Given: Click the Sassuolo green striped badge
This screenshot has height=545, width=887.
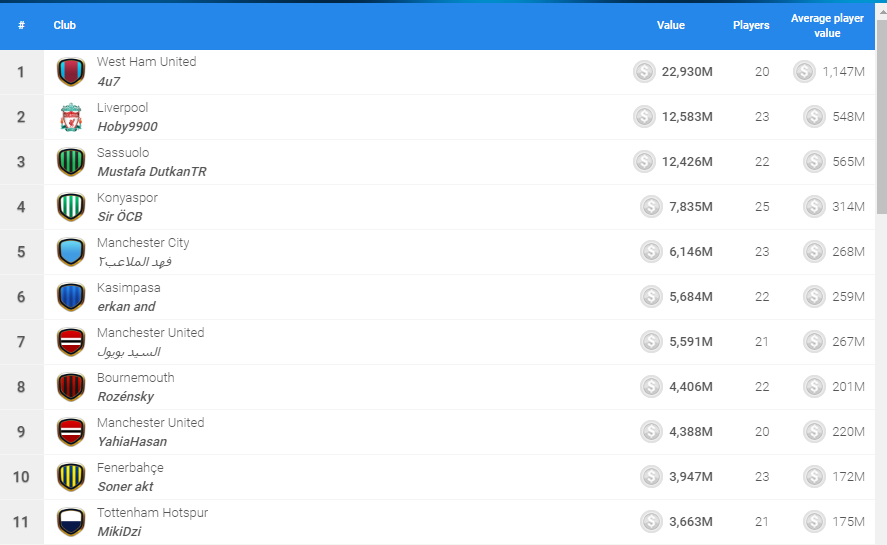Looking at the screenshot, I should [x=71, y=162].
